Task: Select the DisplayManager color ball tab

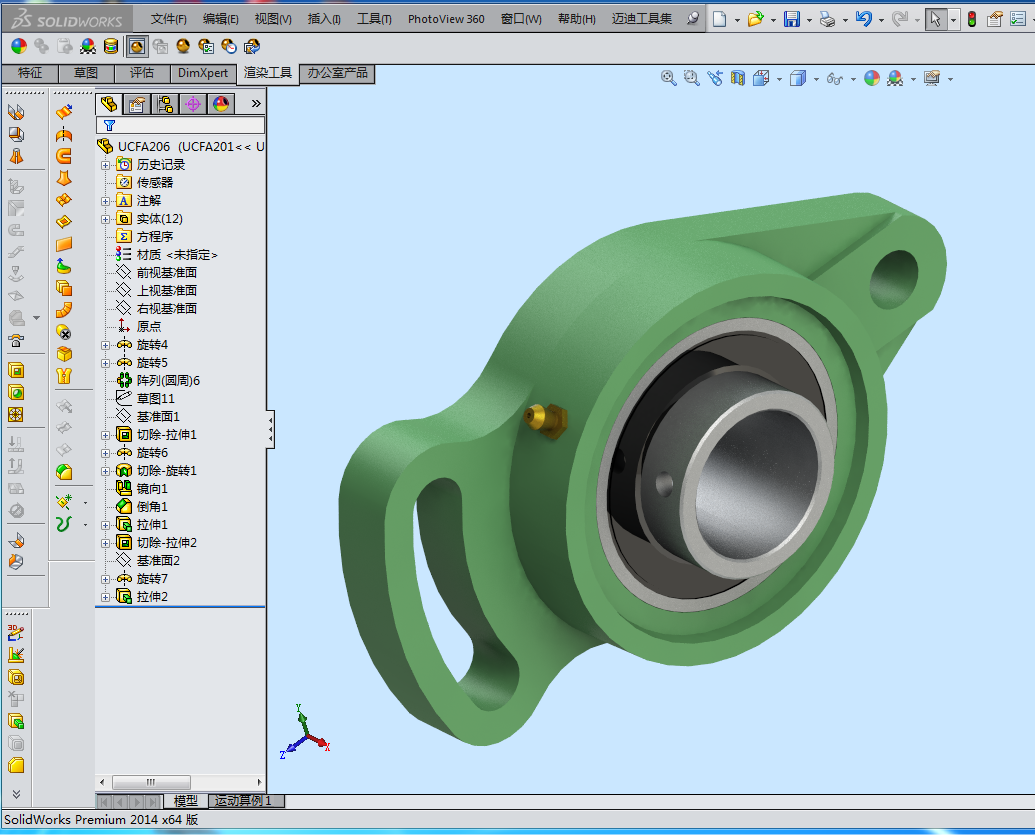Action: 220,104
